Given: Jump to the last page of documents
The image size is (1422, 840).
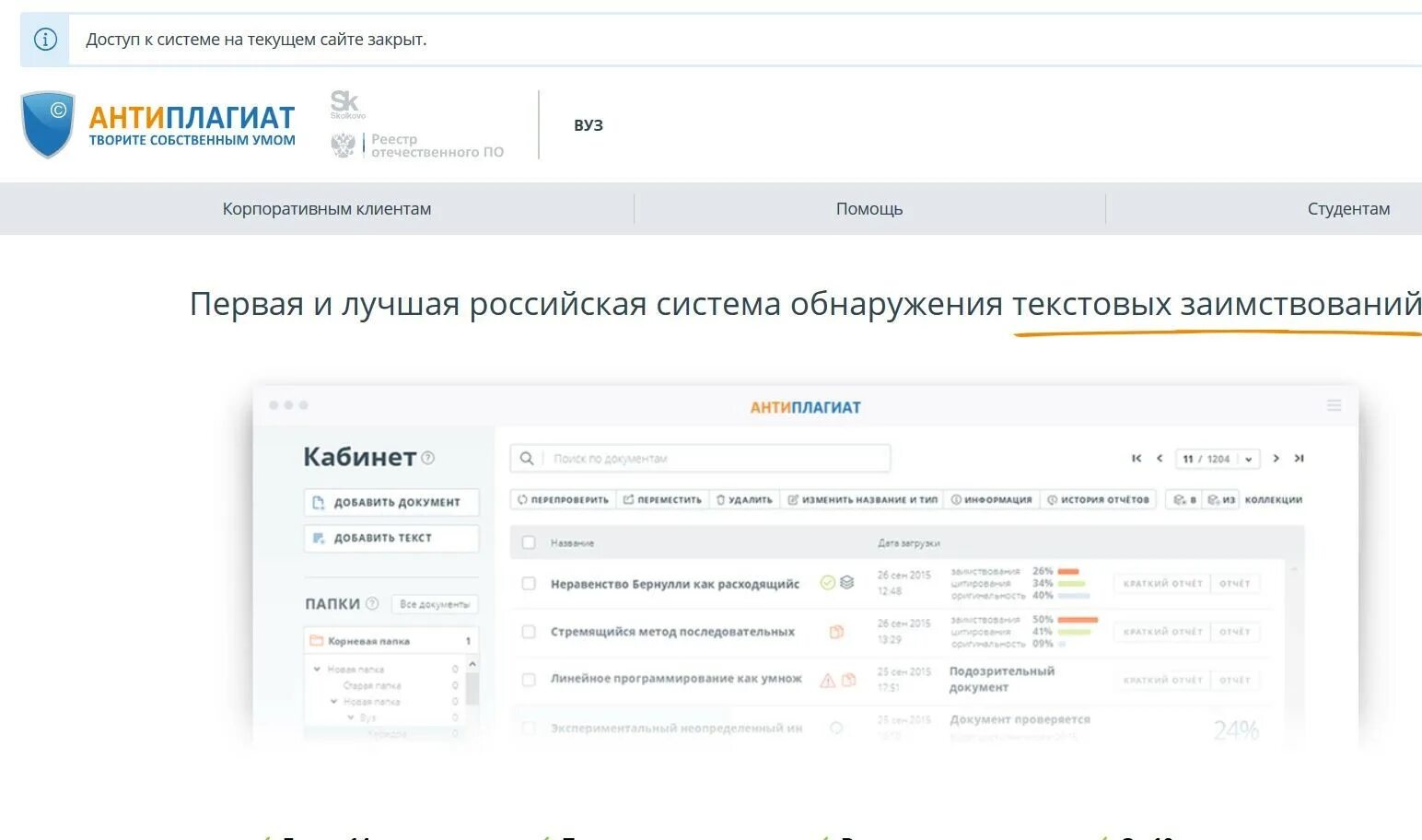Looking at the screenshot, I should [x=1299, y=458].
